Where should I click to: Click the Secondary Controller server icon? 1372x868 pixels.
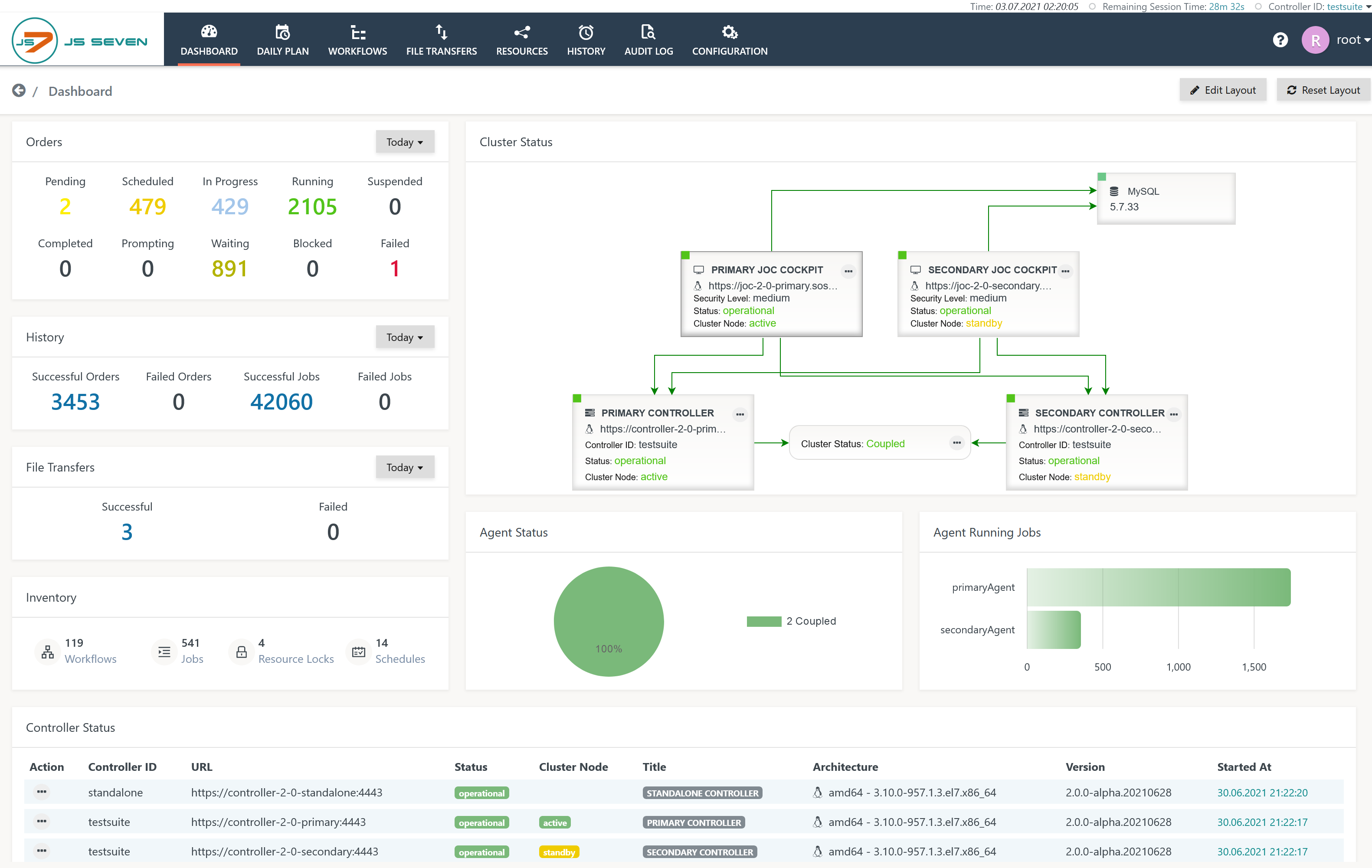click(1023, 413)
